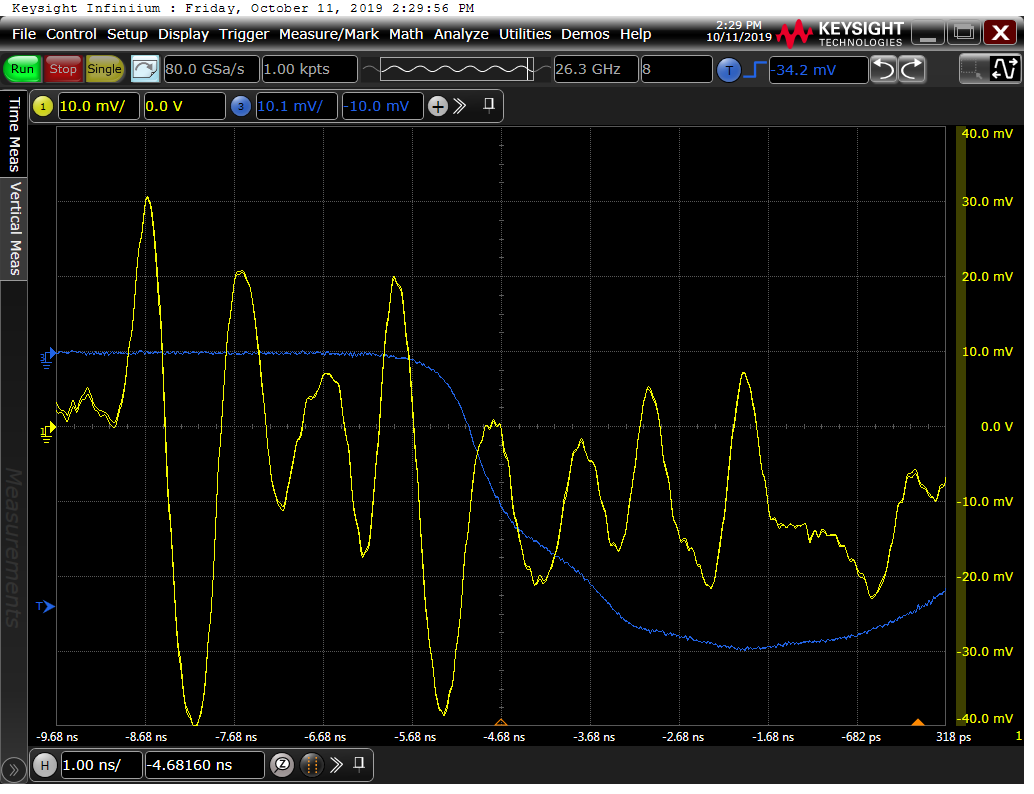Open the Measure/Mark menu
The width and height of the screenshot is (1034, 794).
tap(328, 34)
